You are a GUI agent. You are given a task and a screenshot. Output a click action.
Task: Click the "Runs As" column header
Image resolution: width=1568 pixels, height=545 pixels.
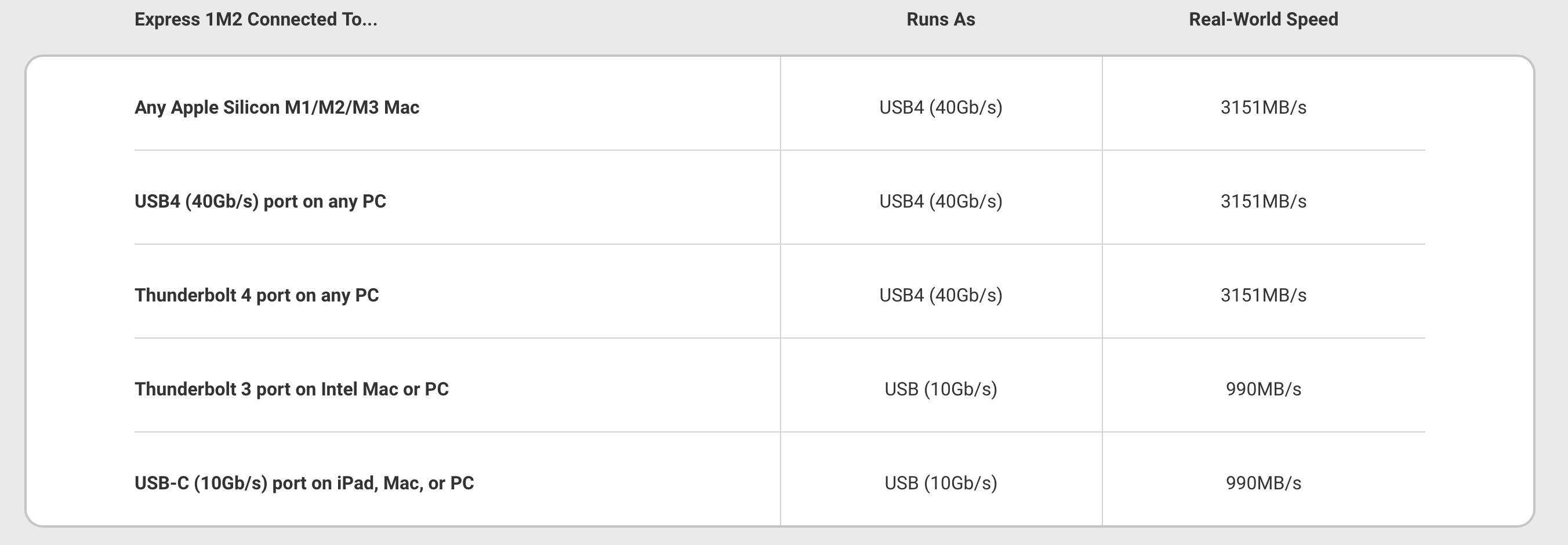click(941, 20)
